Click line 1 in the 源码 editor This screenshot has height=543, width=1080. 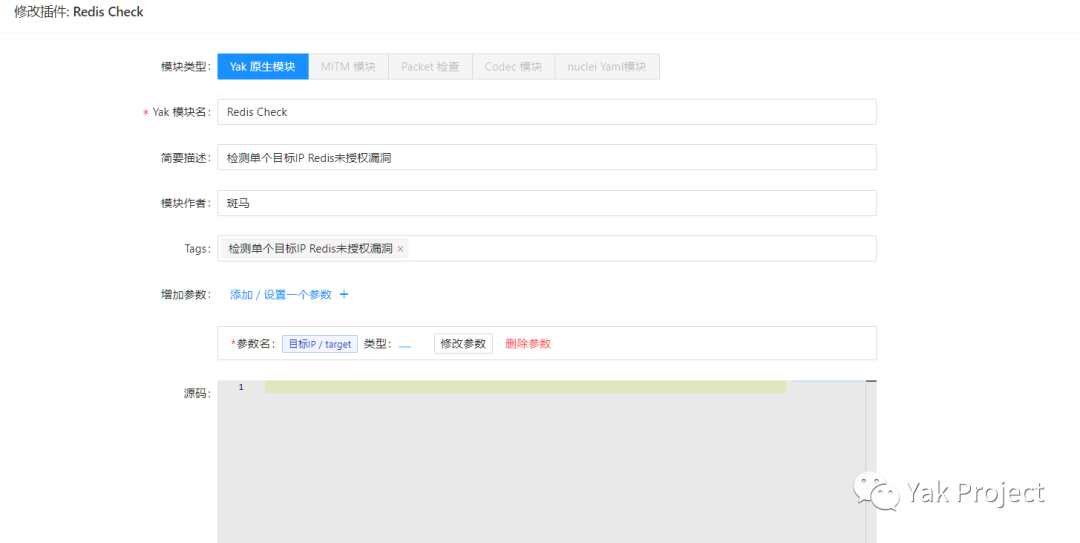pyautogui.click(x=525, y=387)
